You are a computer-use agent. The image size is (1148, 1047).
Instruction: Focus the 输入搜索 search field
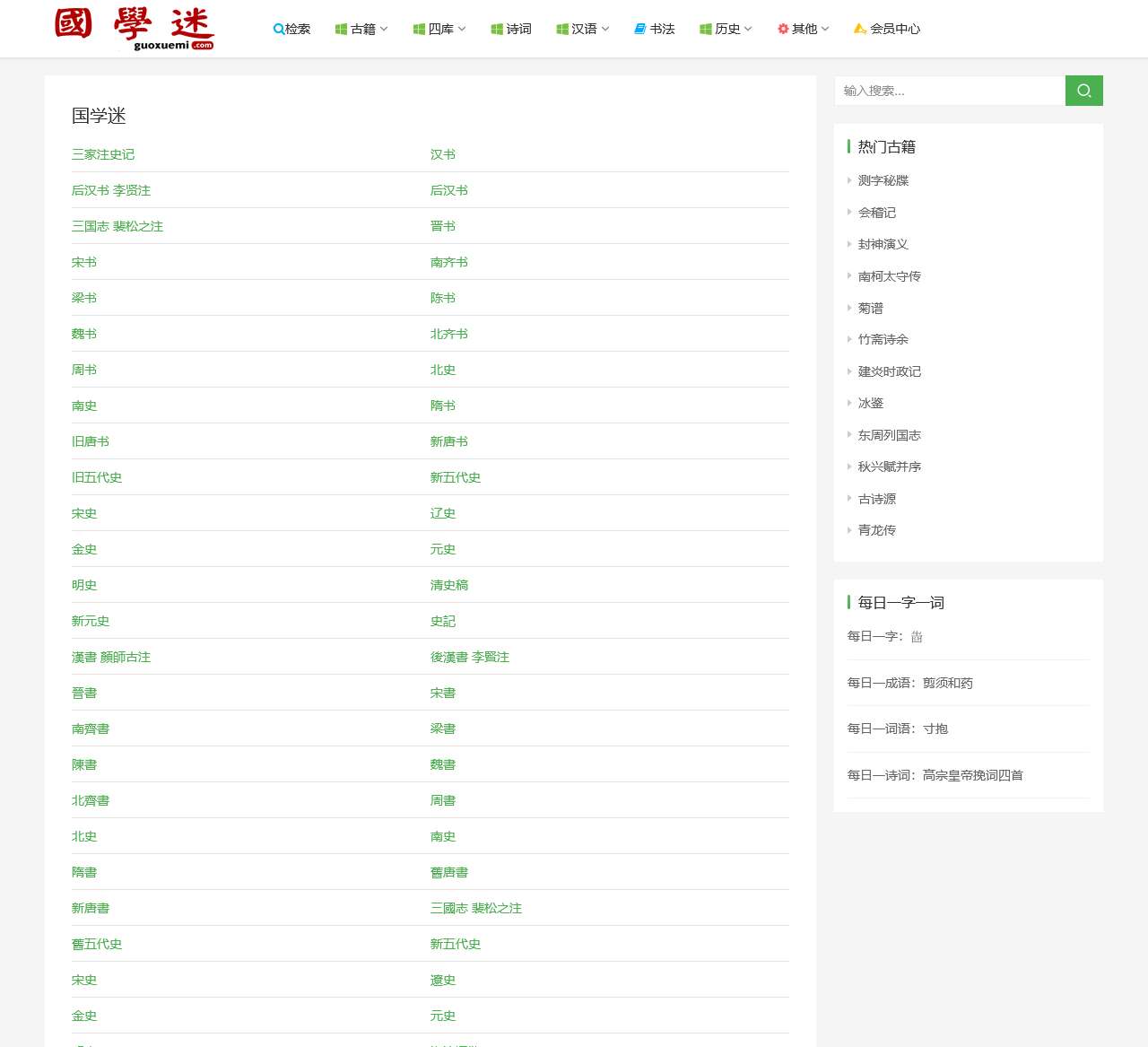tap(950, 91)
